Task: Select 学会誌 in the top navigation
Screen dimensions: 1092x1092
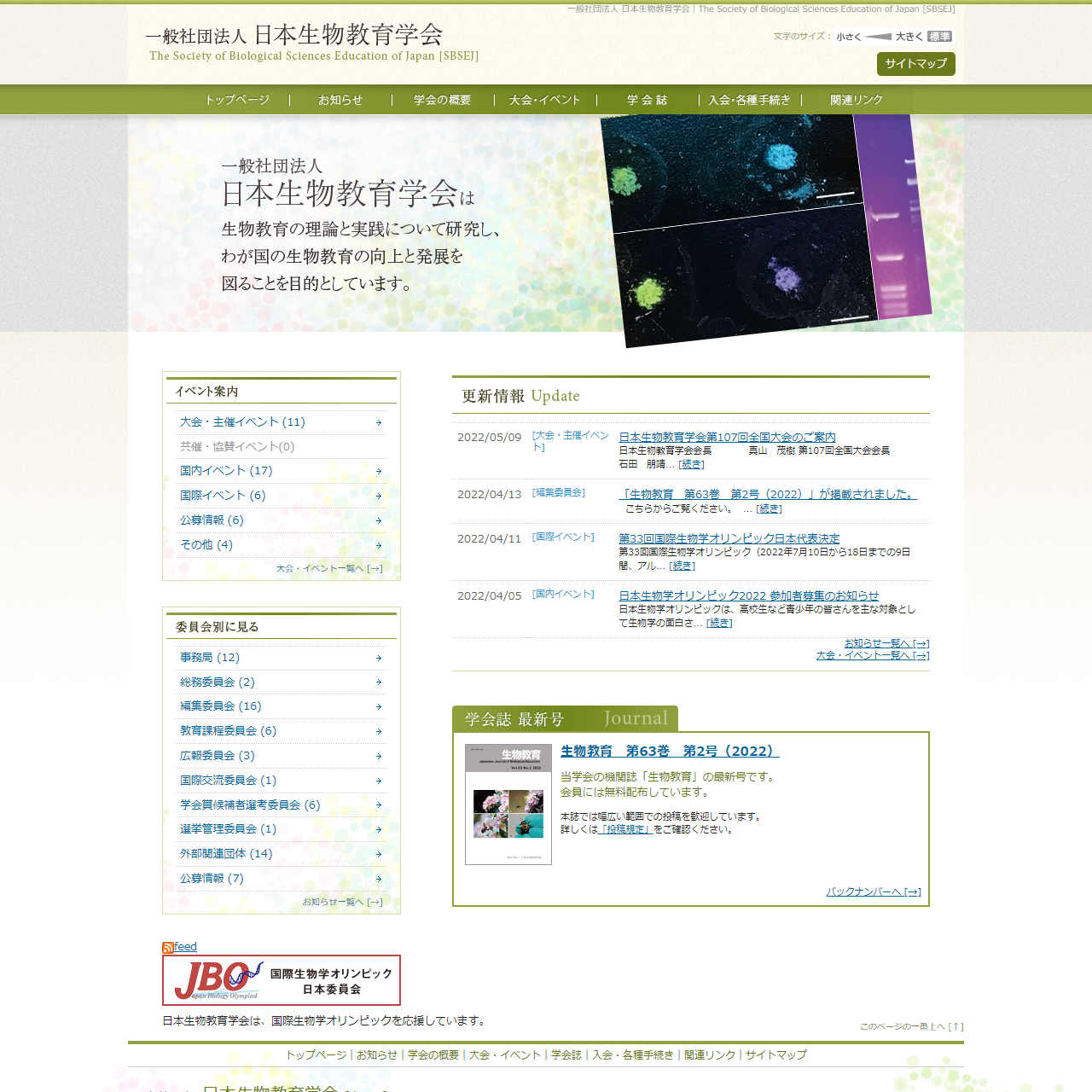Action: (x=647, y=100)
